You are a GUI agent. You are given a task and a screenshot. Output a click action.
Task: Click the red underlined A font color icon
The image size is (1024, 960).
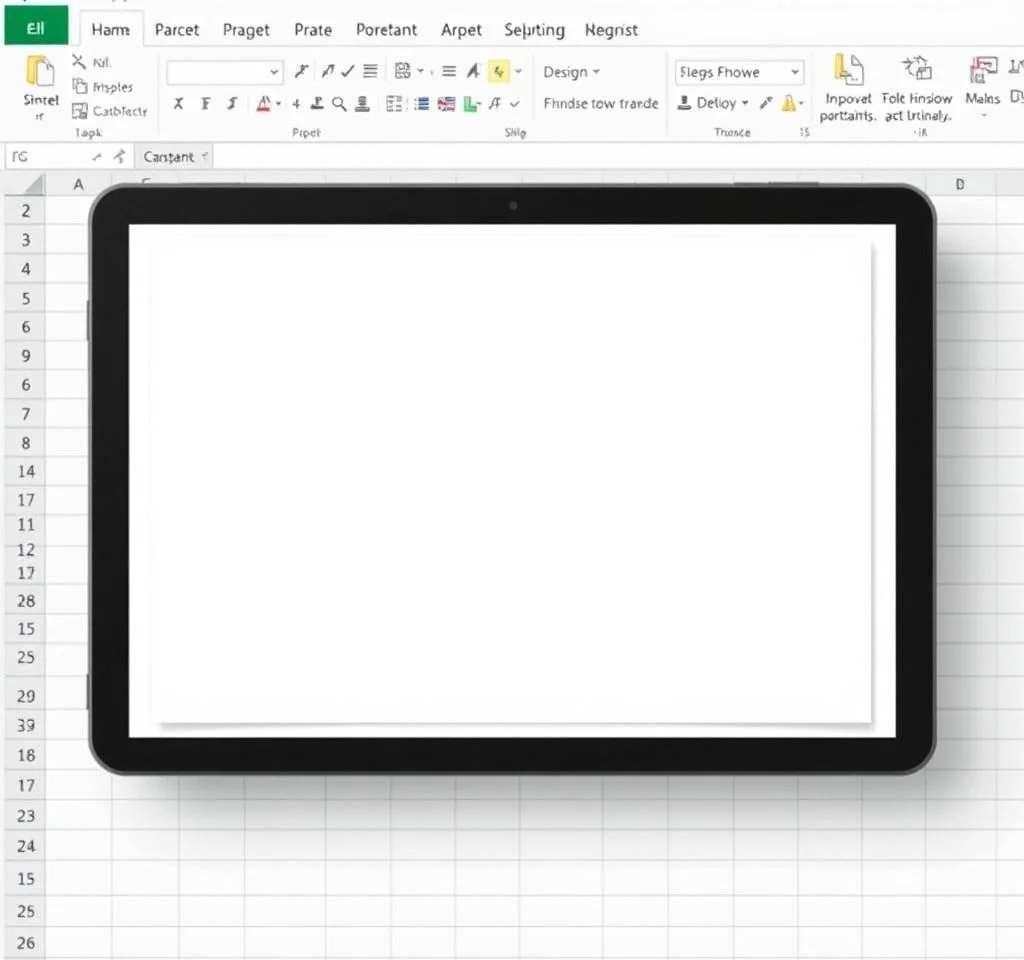point(264,103)
